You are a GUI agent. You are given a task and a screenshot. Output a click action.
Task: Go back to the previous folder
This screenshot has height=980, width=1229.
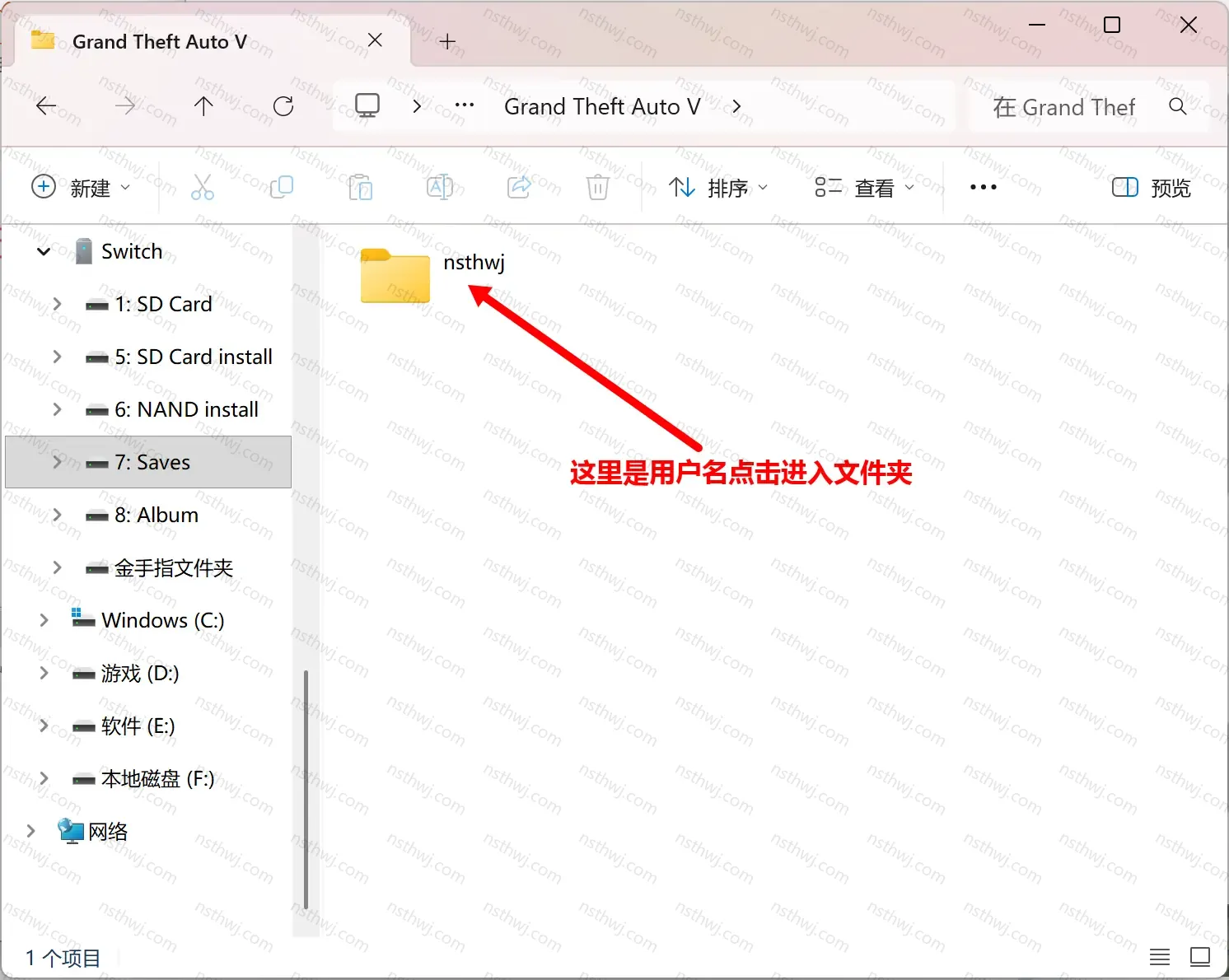(x=46, y=106)
